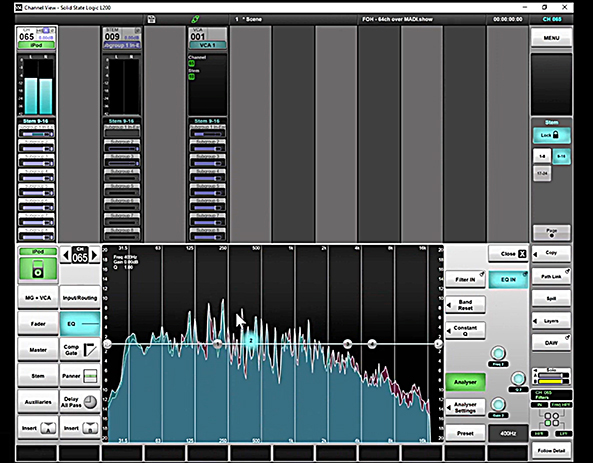Expand the Solo A/B panel
Image resolution: width=593 pixels, height=463 pixels.
coord(551,378)
